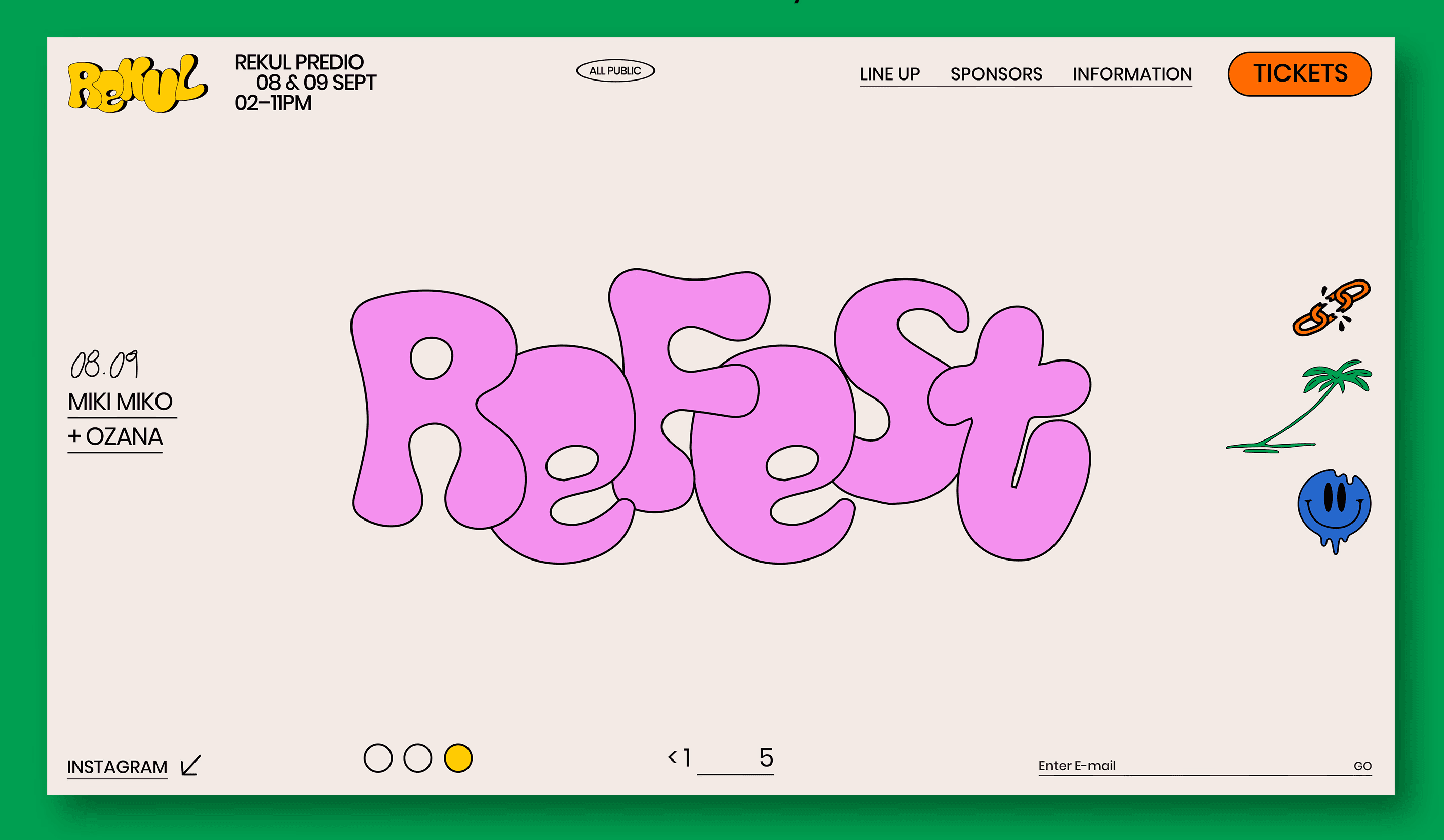Click the All Public oval badge
This screenshot has height=840, width=1444.
pos(615,70)
